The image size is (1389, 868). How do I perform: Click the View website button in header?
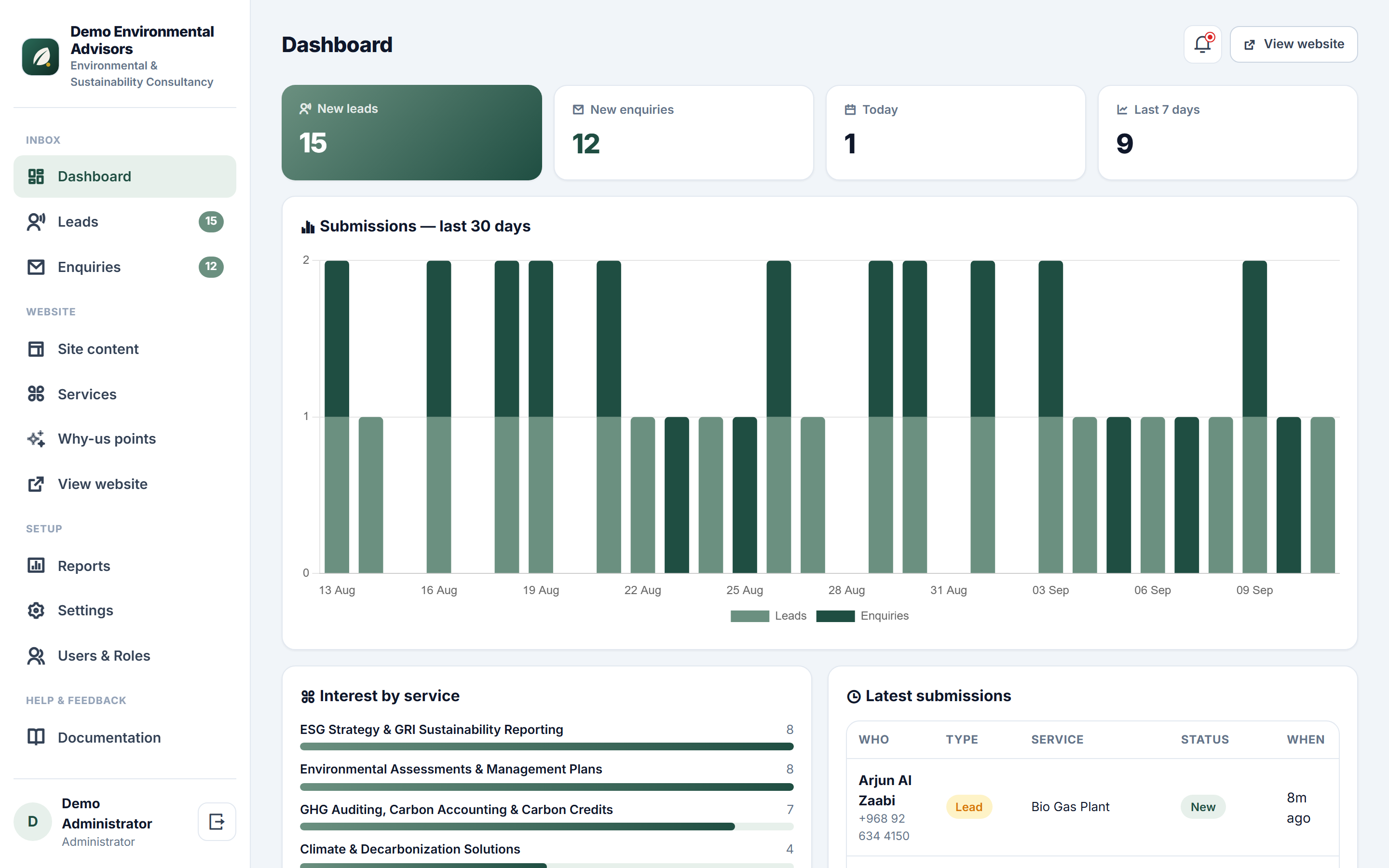pos(1293,44)
